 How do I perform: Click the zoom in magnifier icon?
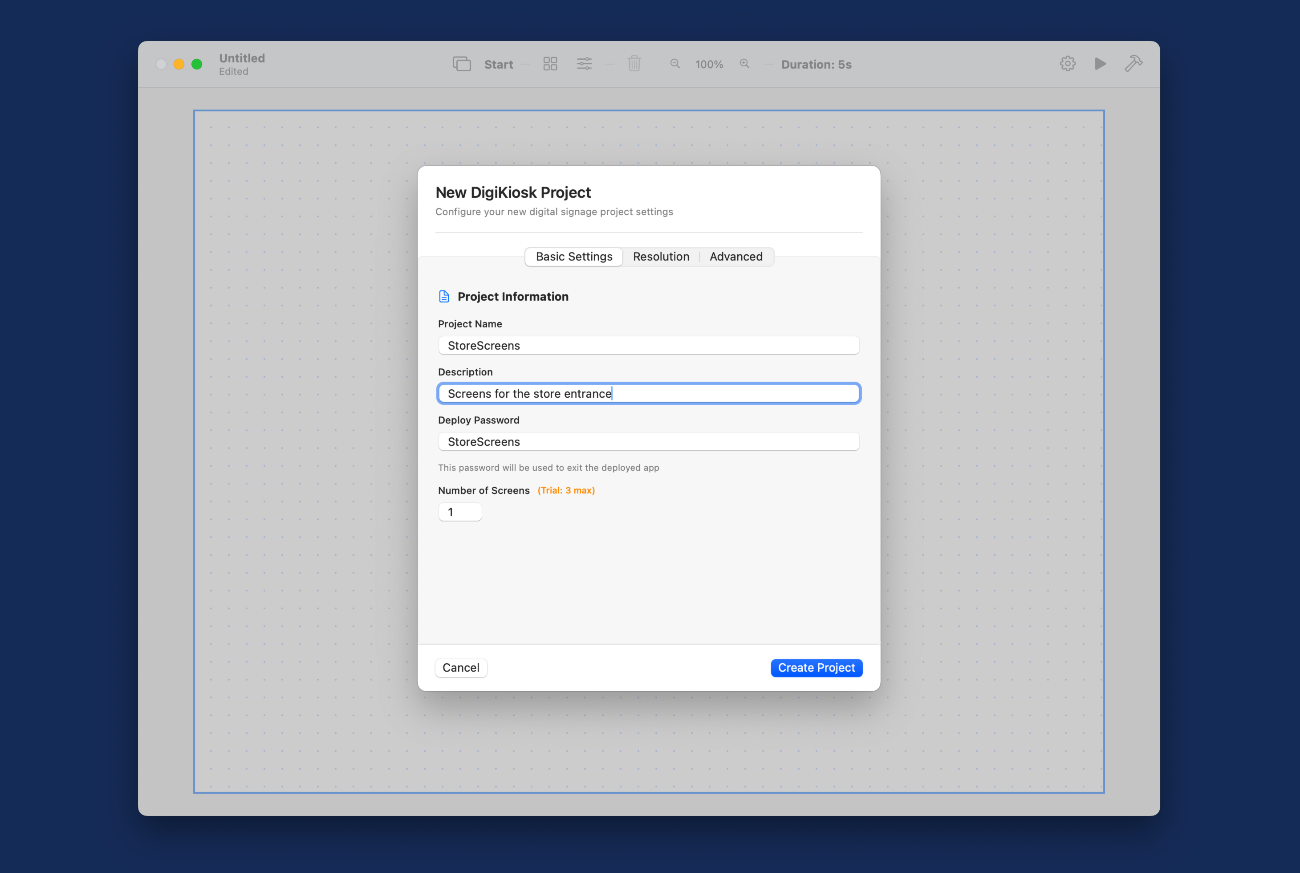point(744,64)
